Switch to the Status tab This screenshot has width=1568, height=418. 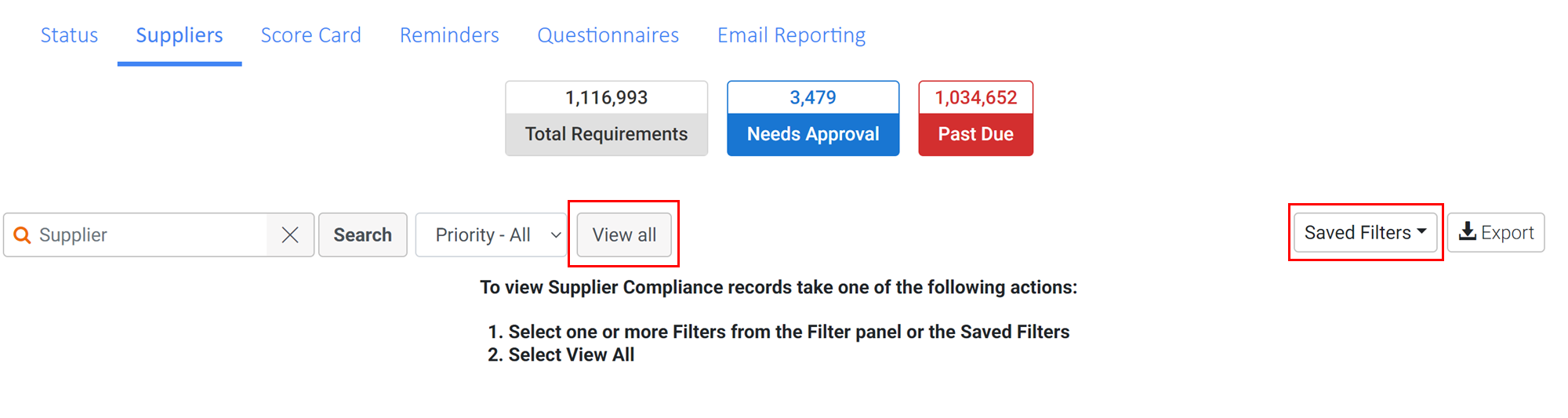pyautogui.click(x=69, y=35)
